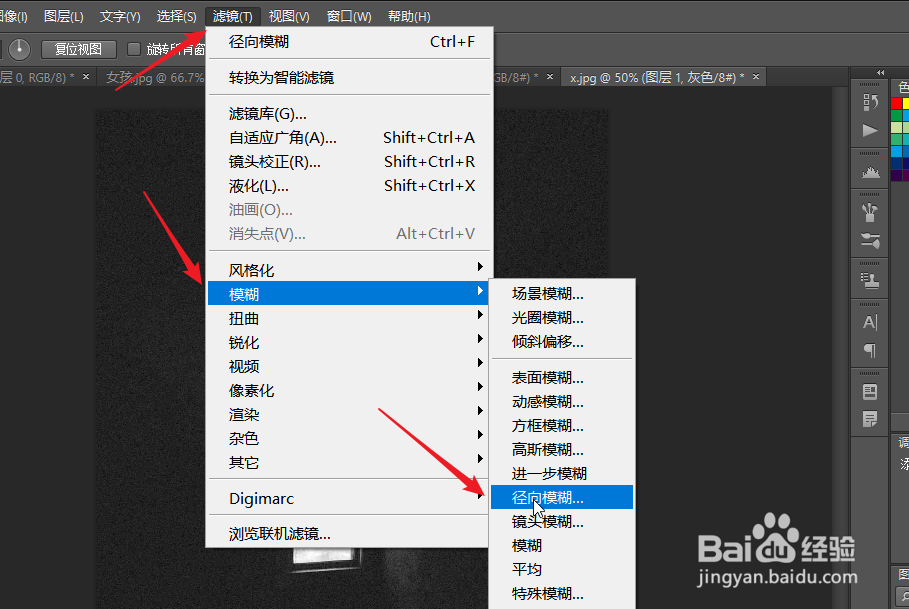Viewport: 909px width, 609px height.
Task: Select the highlighted 模糊 submenu entry
Action: point(348,294)
